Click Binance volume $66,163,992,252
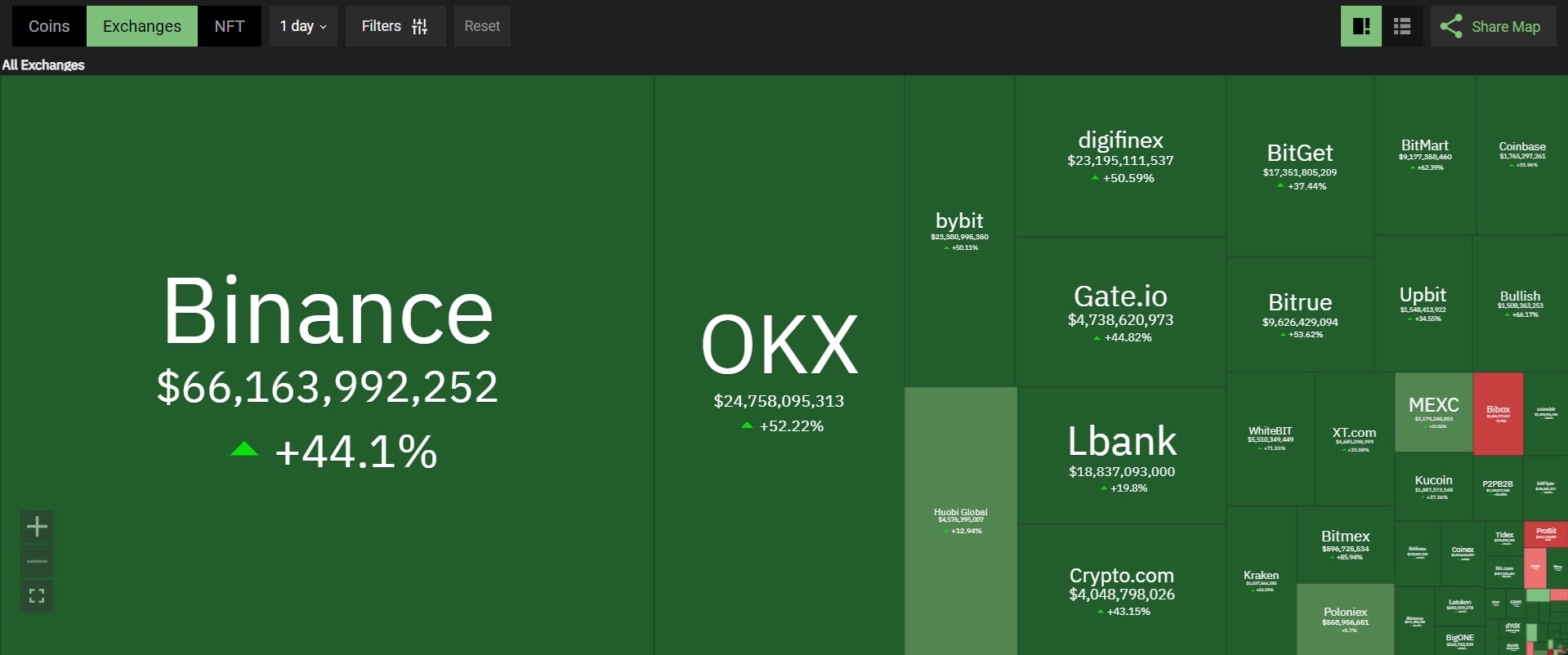 click(327, 387)
